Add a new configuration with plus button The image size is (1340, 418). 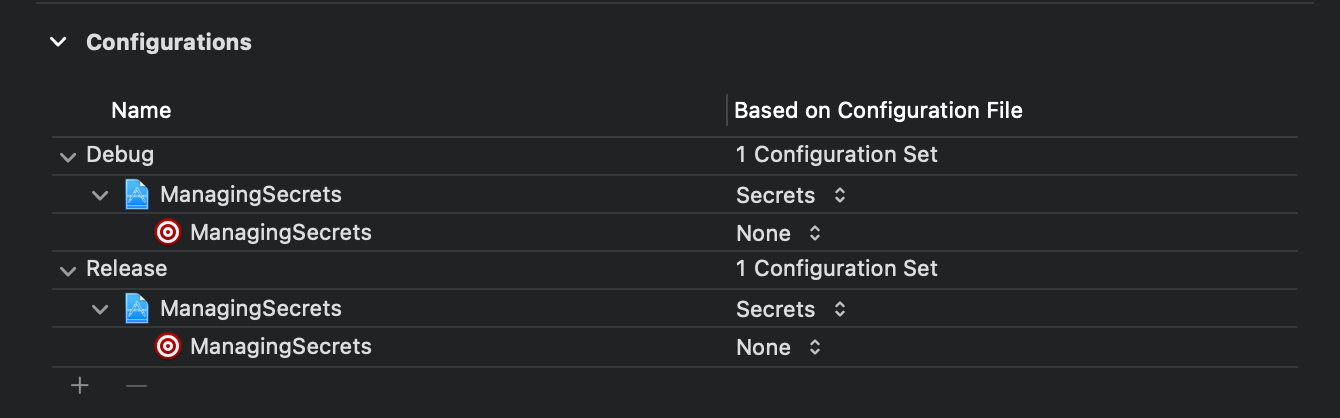[x=80, y=385]
